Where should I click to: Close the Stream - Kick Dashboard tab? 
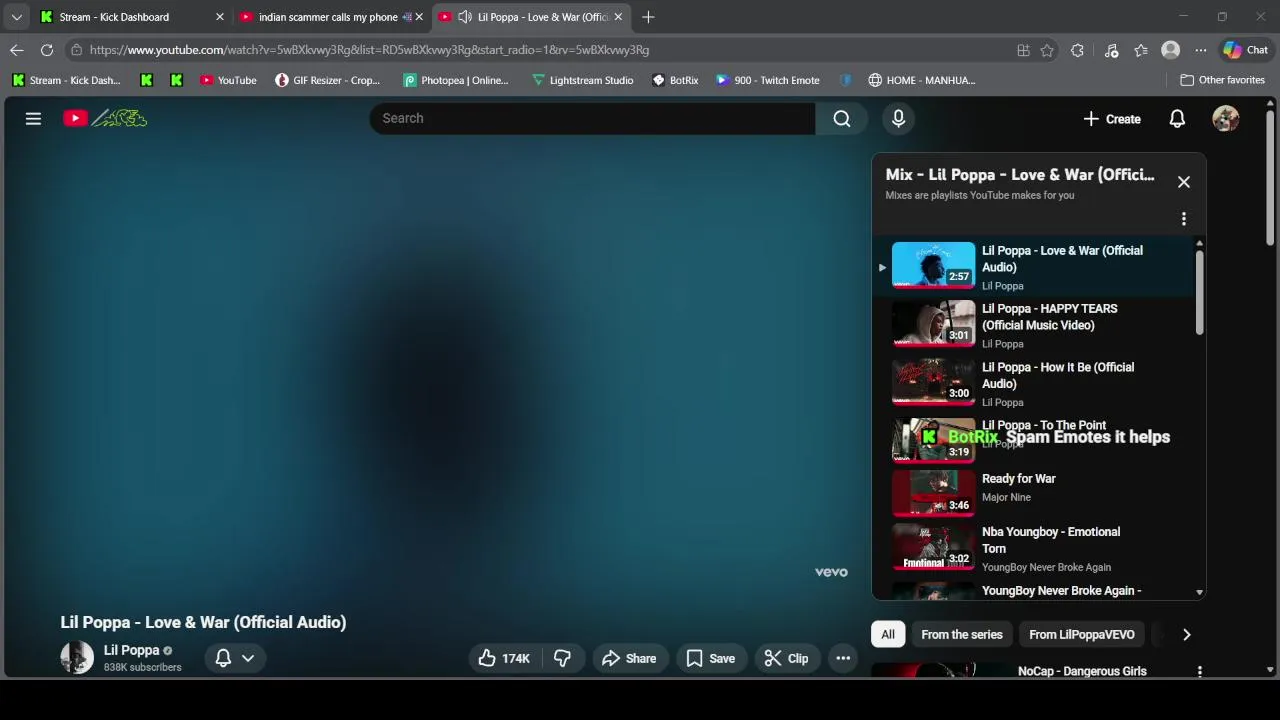[220, 17]
